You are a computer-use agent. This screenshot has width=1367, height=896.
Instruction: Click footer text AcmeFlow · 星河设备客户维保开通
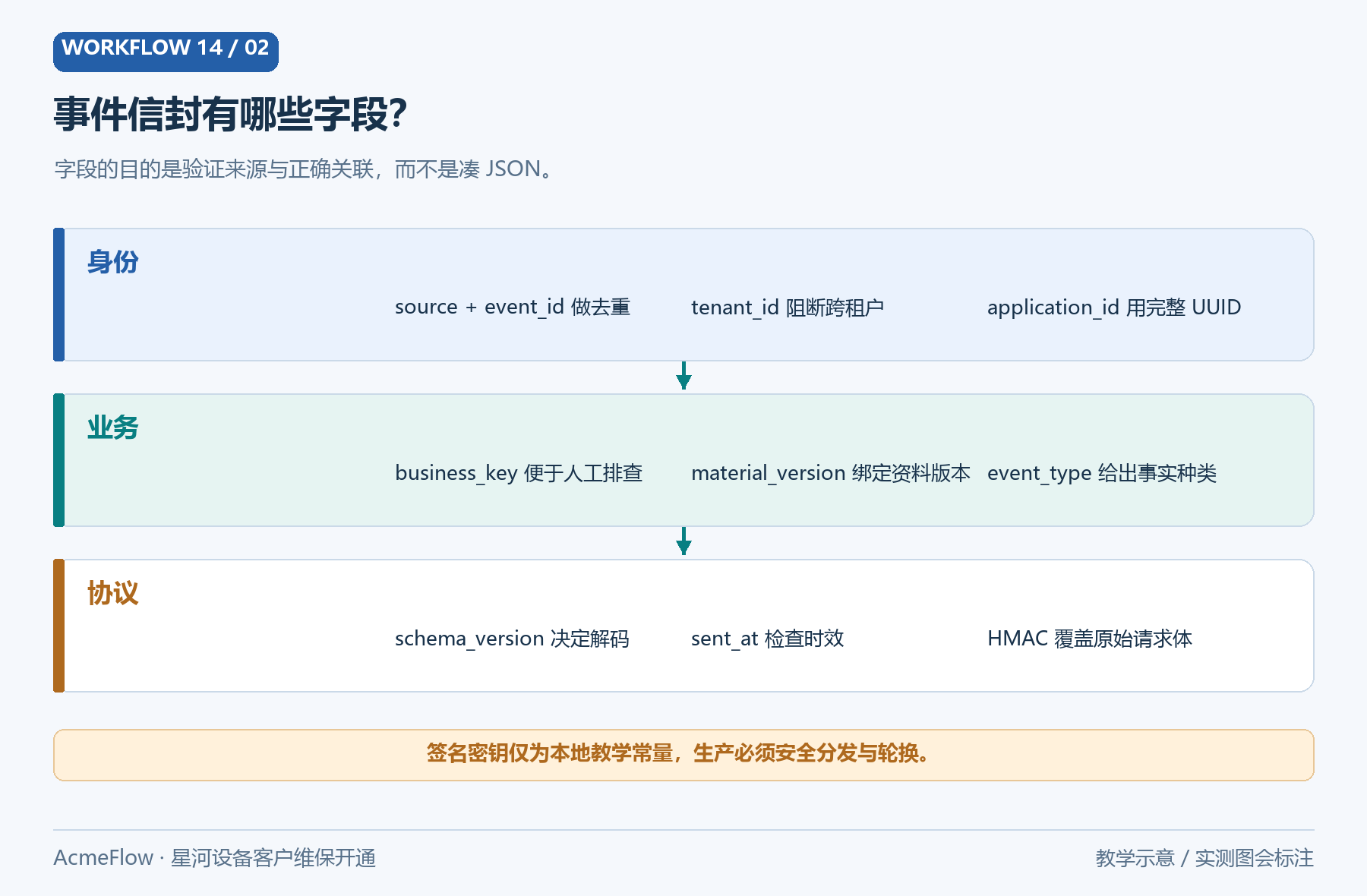215,858
